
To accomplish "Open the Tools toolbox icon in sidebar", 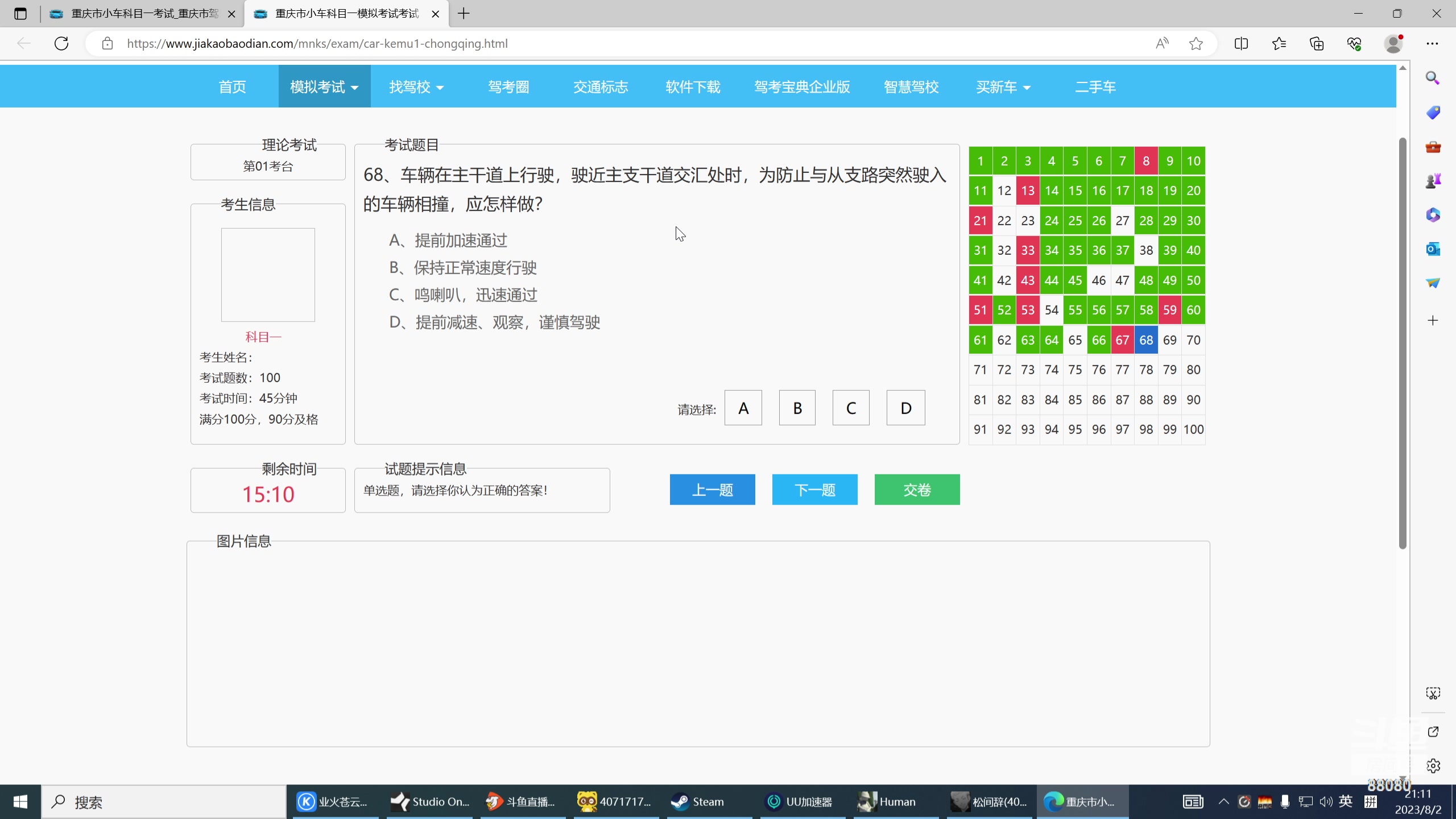I will [x=1433, y=146].
